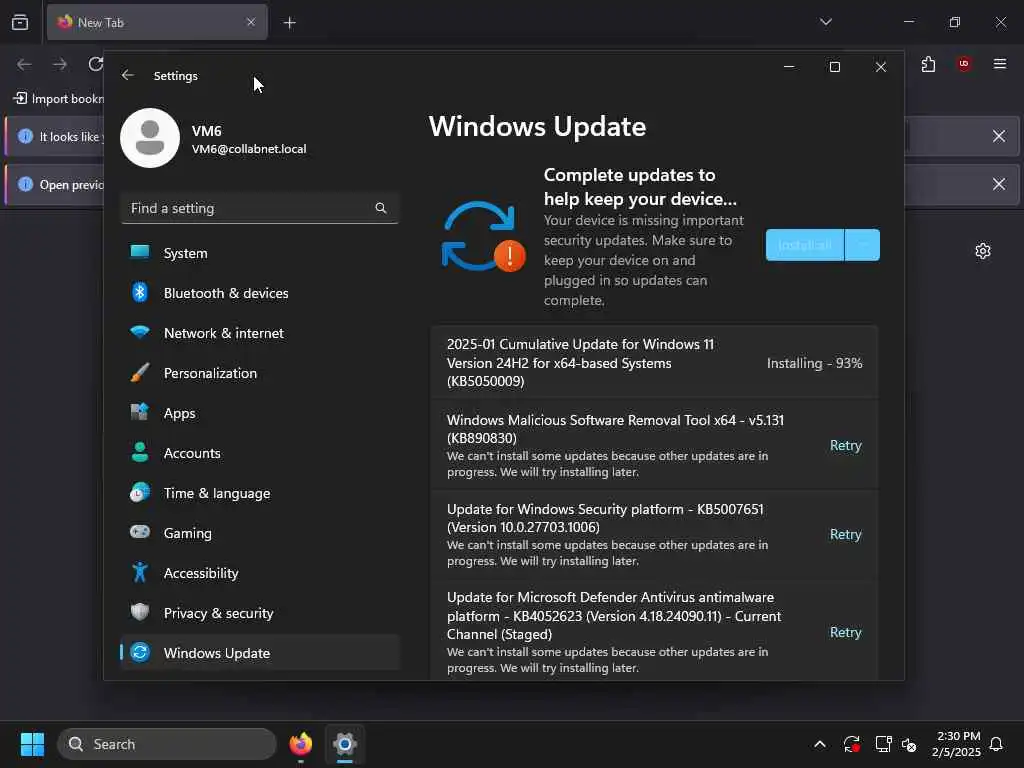Click the Windows Update tray icon
This screenshot has width=1024, height=768.
pos(852,744)
